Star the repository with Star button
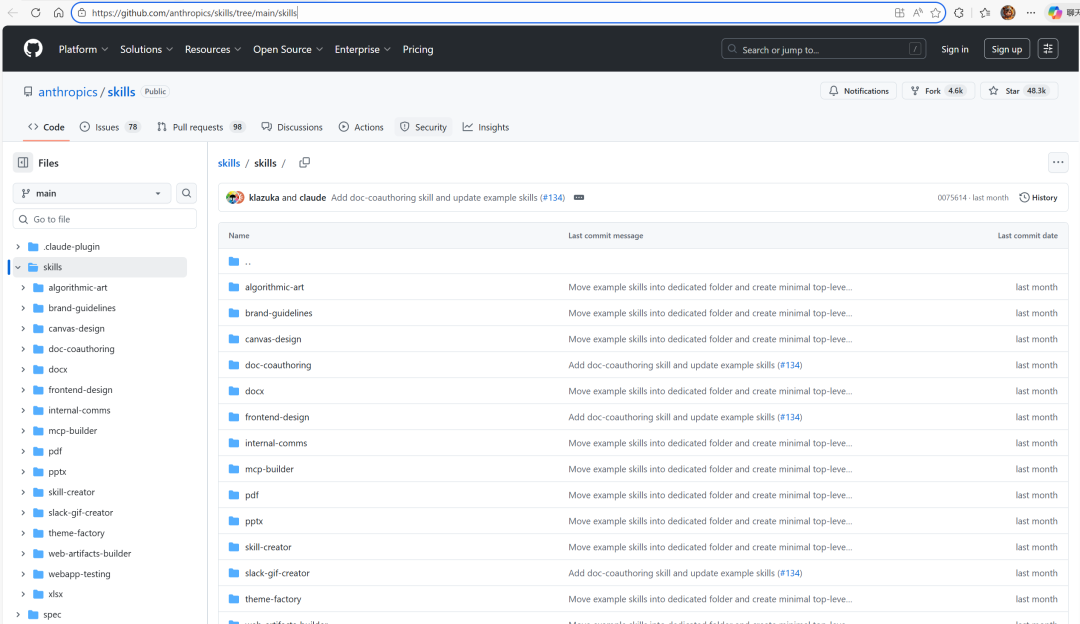Screen dimensions: 1080x624 pyautogui.click(x=1018, y=91)
